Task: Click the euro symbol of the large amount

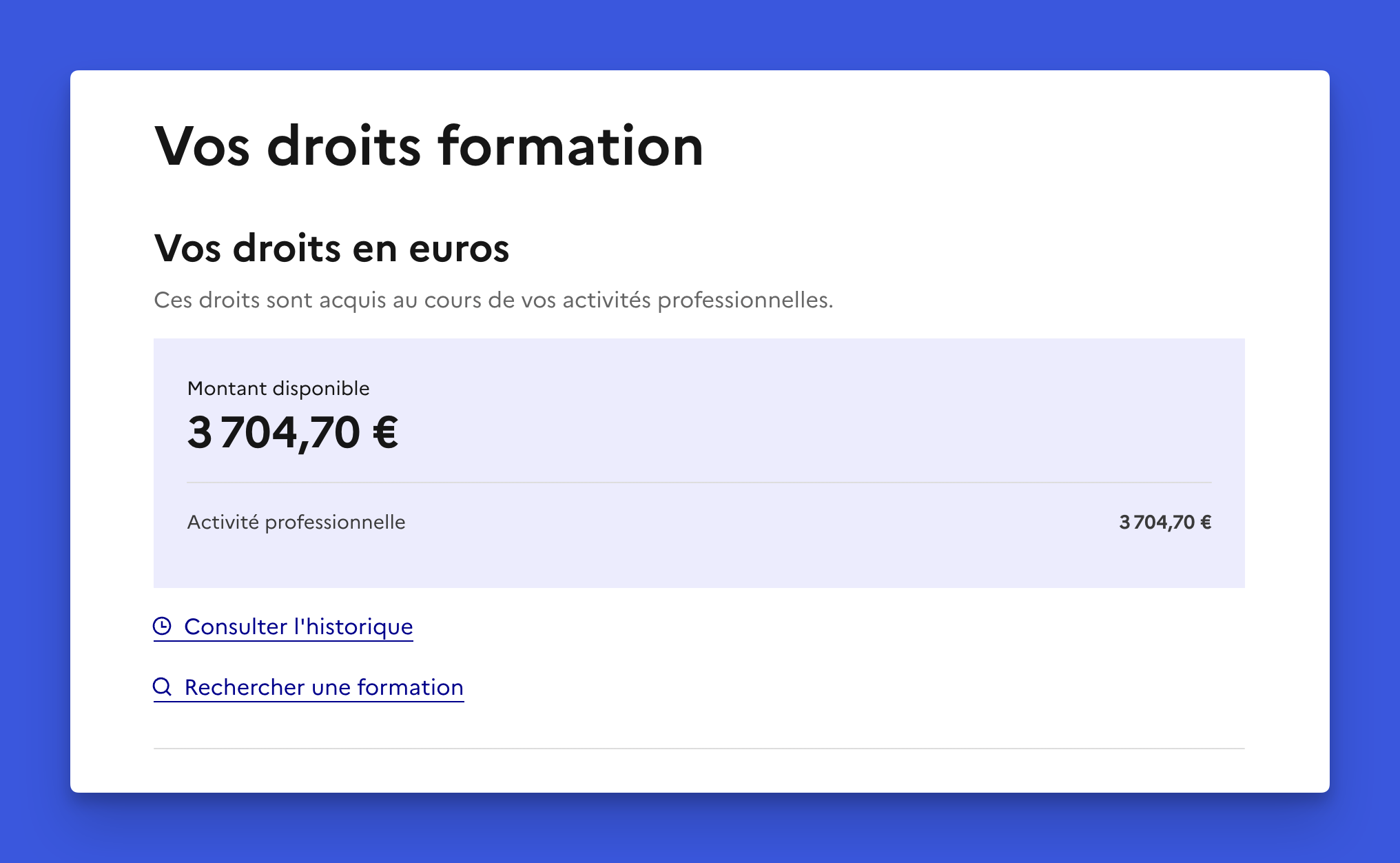Action: [385, 433]
